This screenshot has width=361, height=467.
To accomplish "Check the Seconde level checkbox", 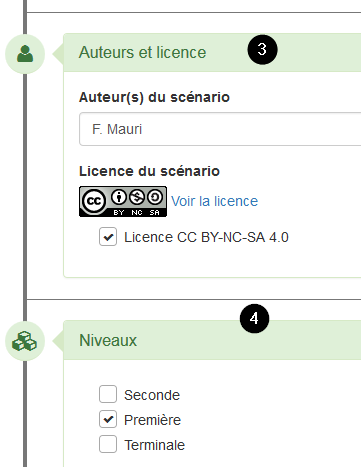I will 108,394.
